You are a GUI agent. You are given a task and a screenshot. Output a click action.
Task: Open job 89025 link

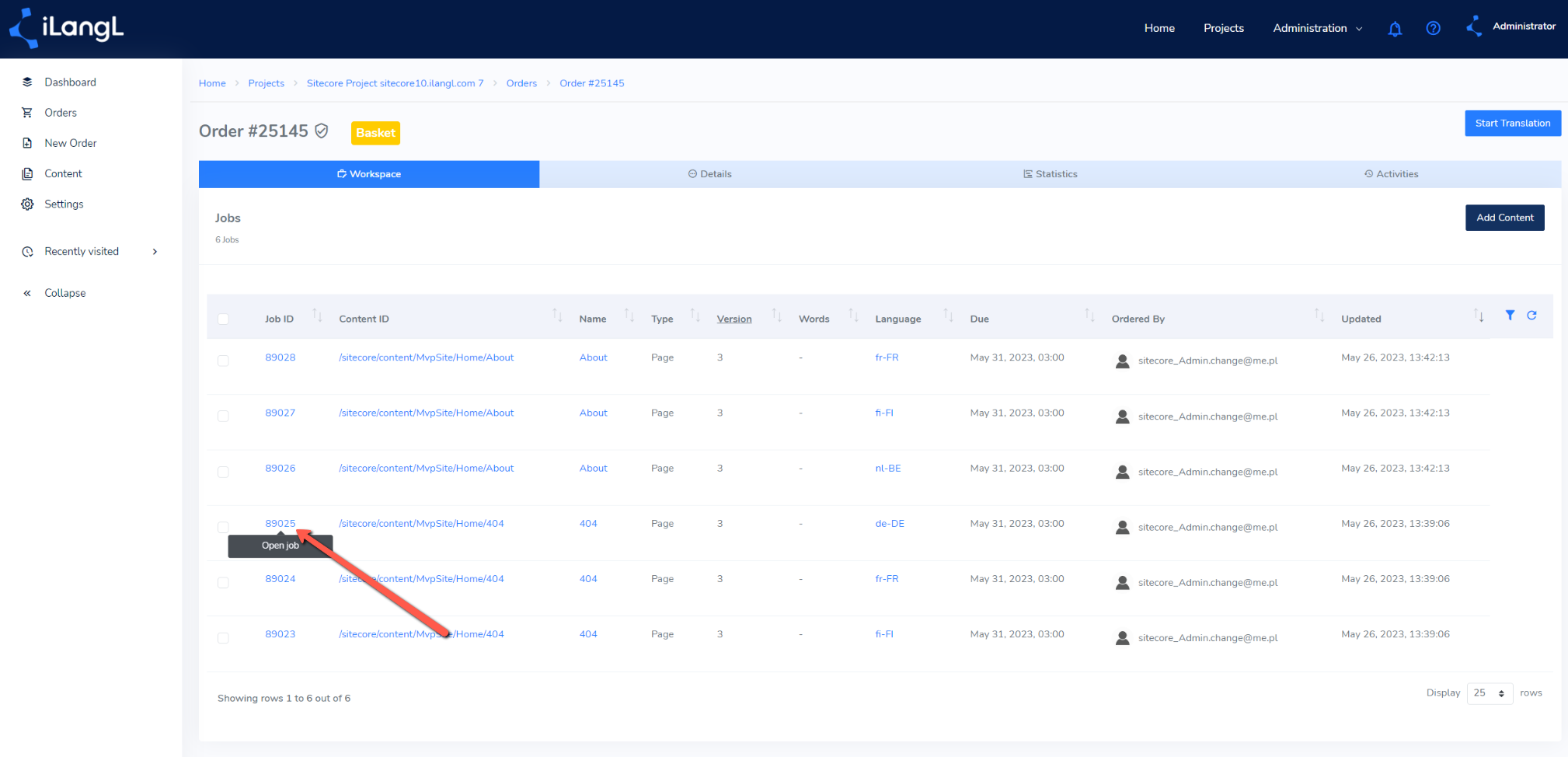pos(280,524)
